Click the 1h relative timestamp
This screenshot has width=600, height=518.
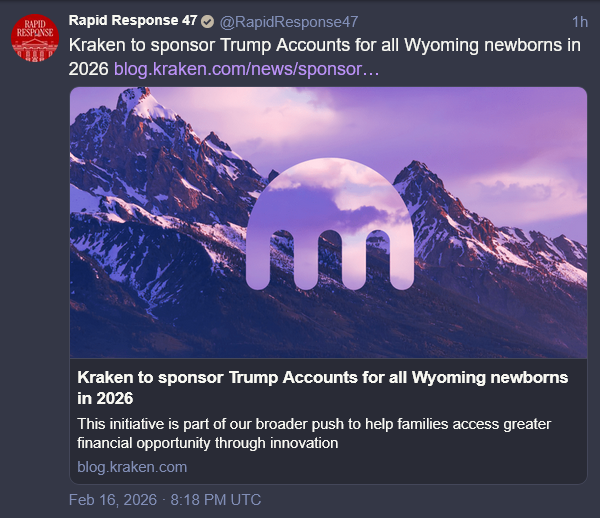coord(579,22)
